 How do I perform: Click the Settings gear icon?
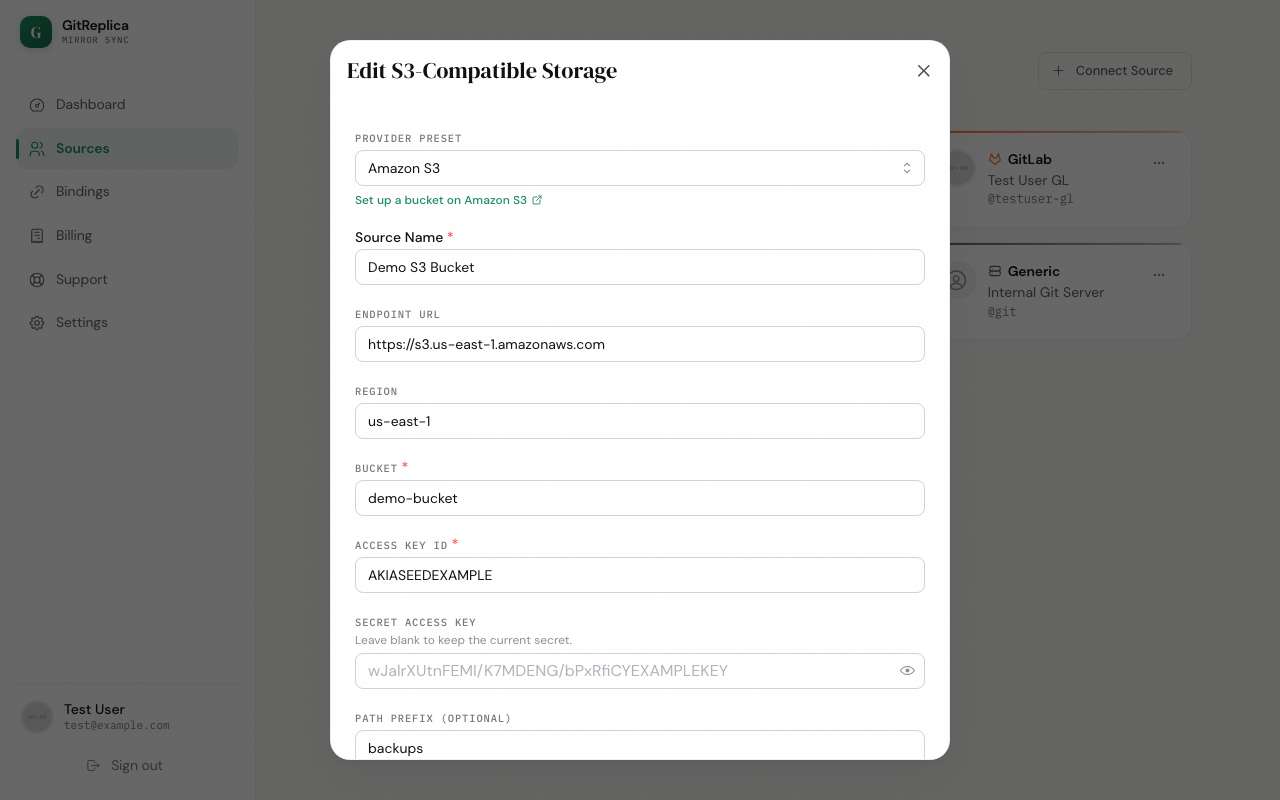(x=37, y=323)
